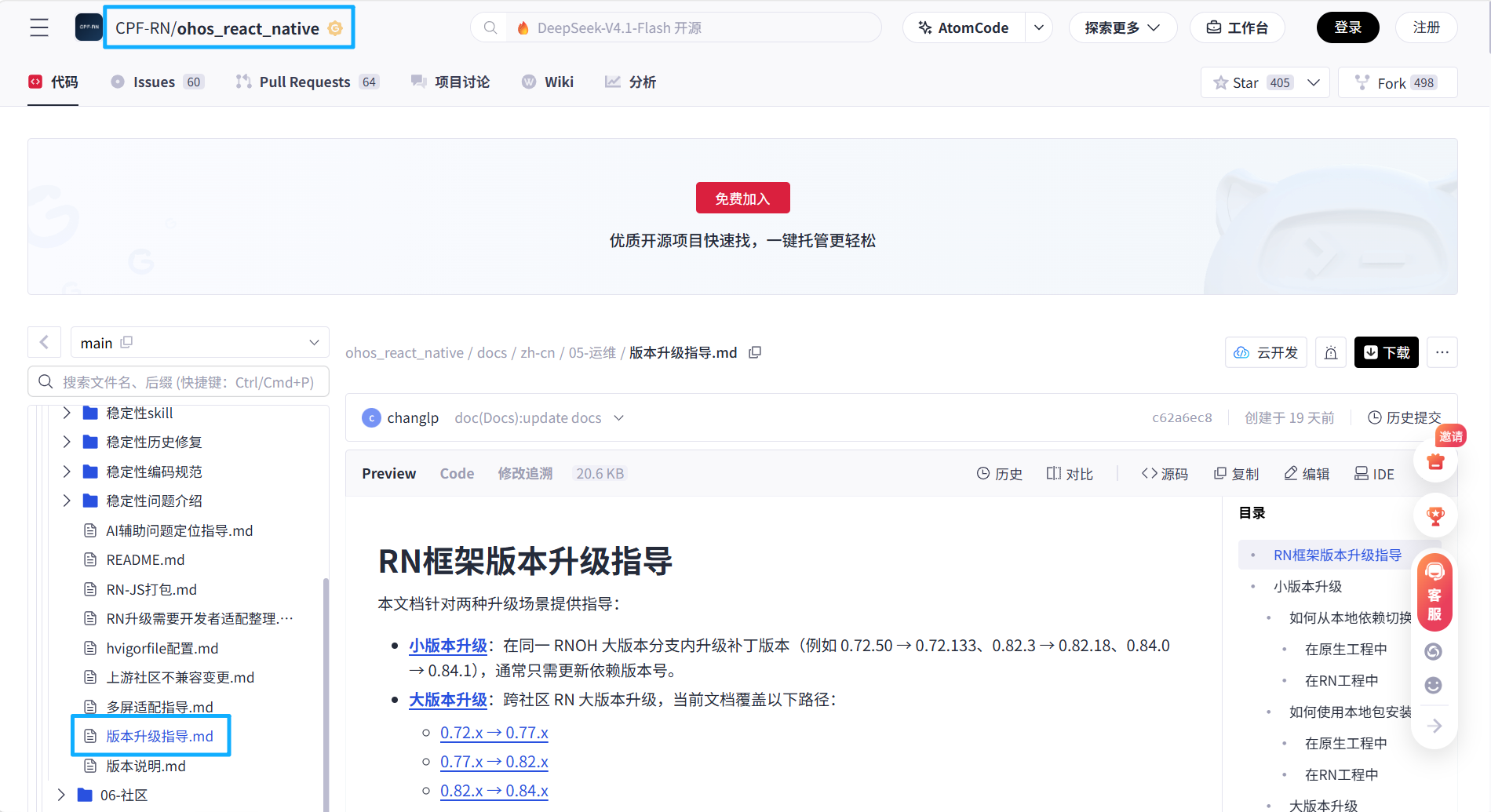Screen dimensions: 1491x812
Task: Click the 免费加入 banner button
Action: coord(742,198)
